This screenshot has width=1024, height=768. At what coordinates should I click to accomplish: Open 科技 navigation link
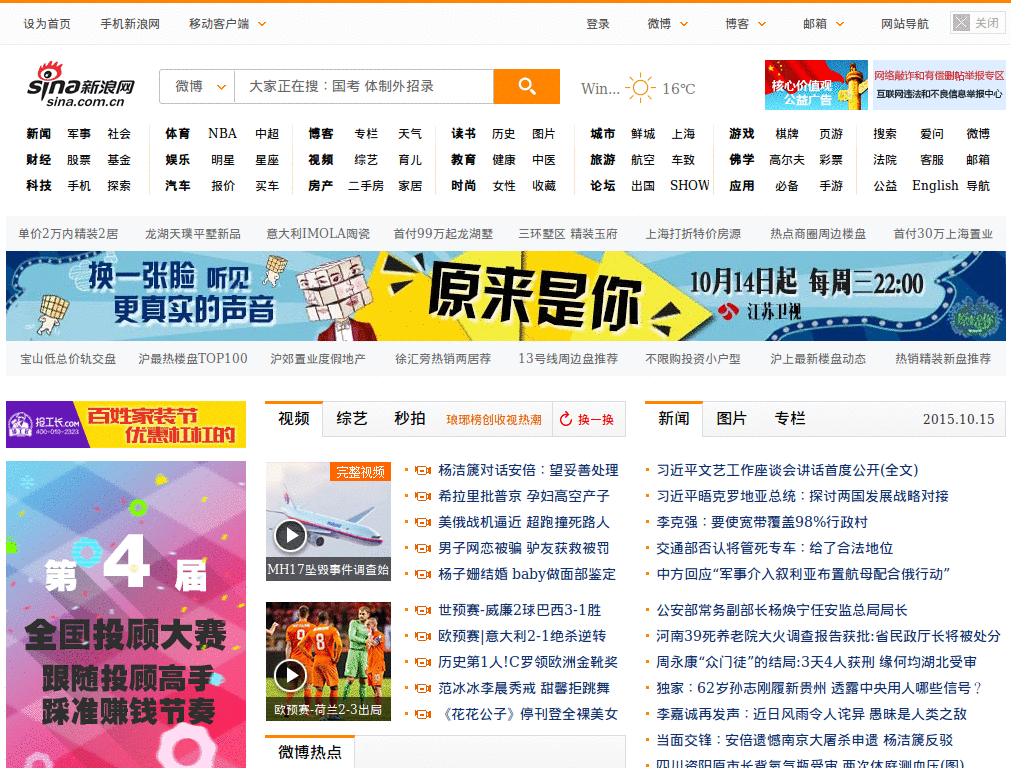[x=39, y=185]
